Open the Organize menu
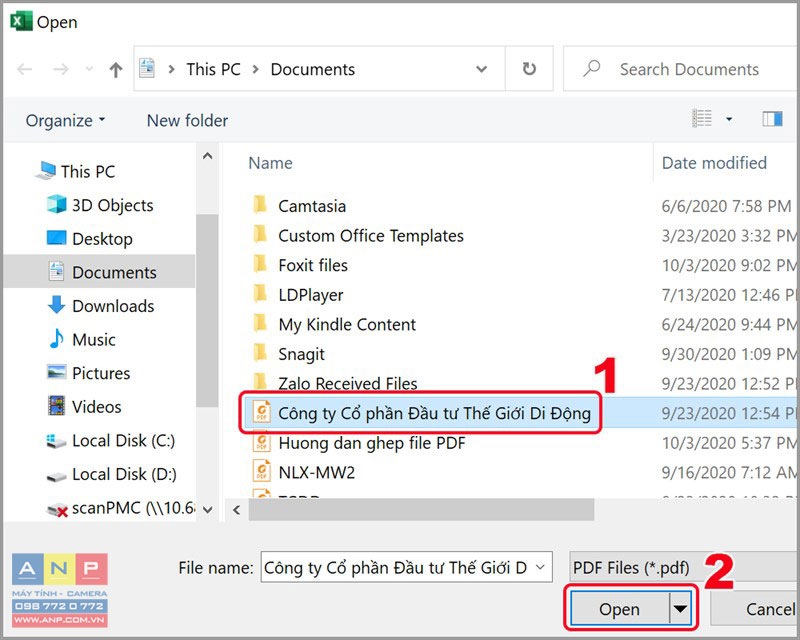The height and width of the screenshot is (640, 800). (x=65, y=120)
